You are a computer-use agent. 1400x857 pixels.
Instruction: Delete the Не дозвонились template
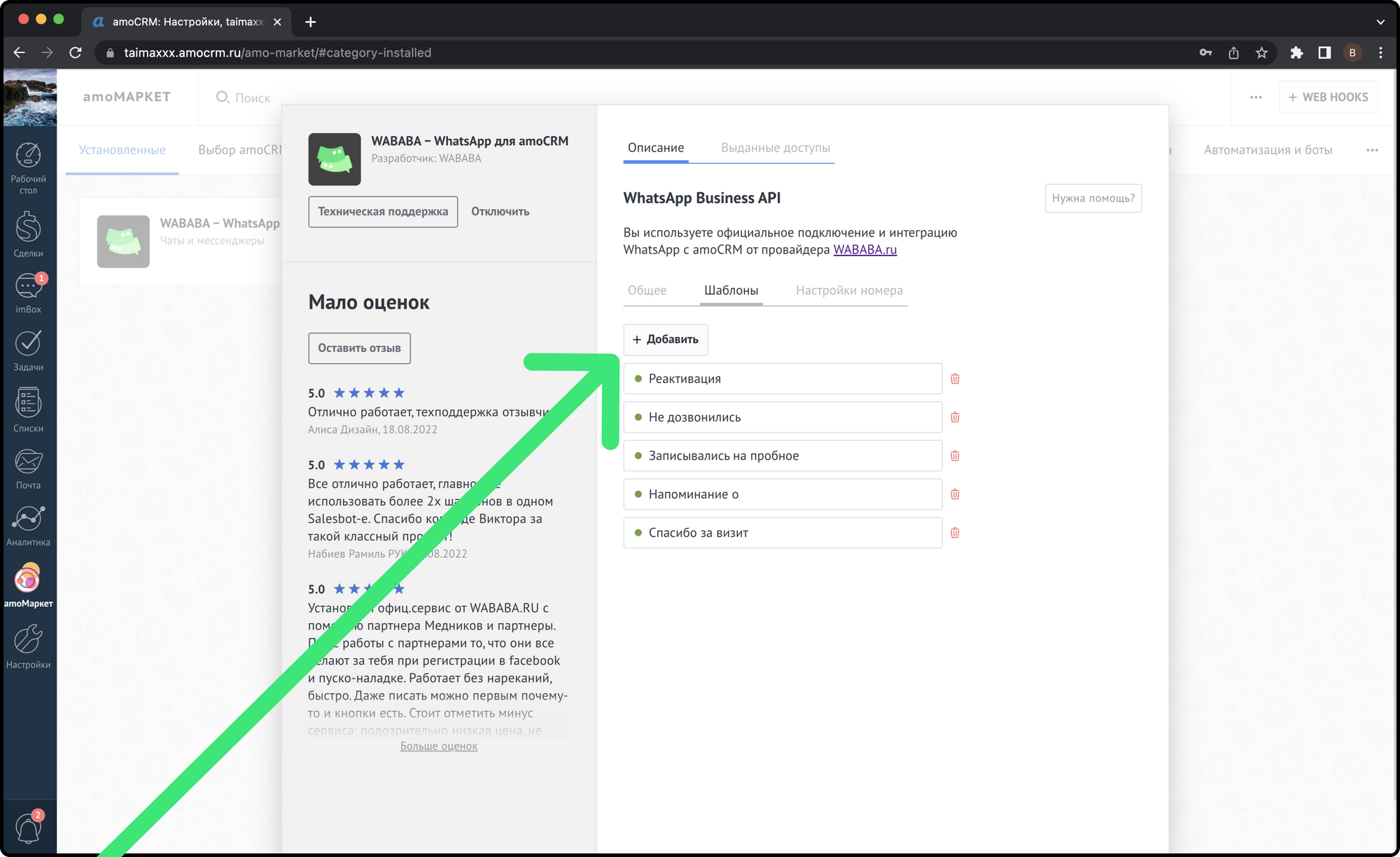click(955, 417)
